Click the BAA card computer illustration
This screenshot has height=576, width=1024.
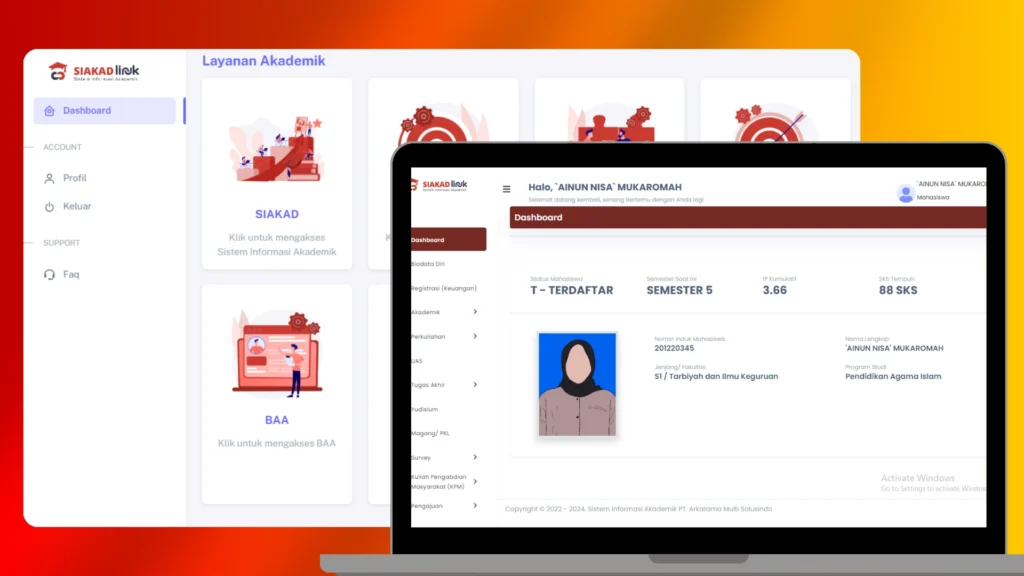point(277,355)
